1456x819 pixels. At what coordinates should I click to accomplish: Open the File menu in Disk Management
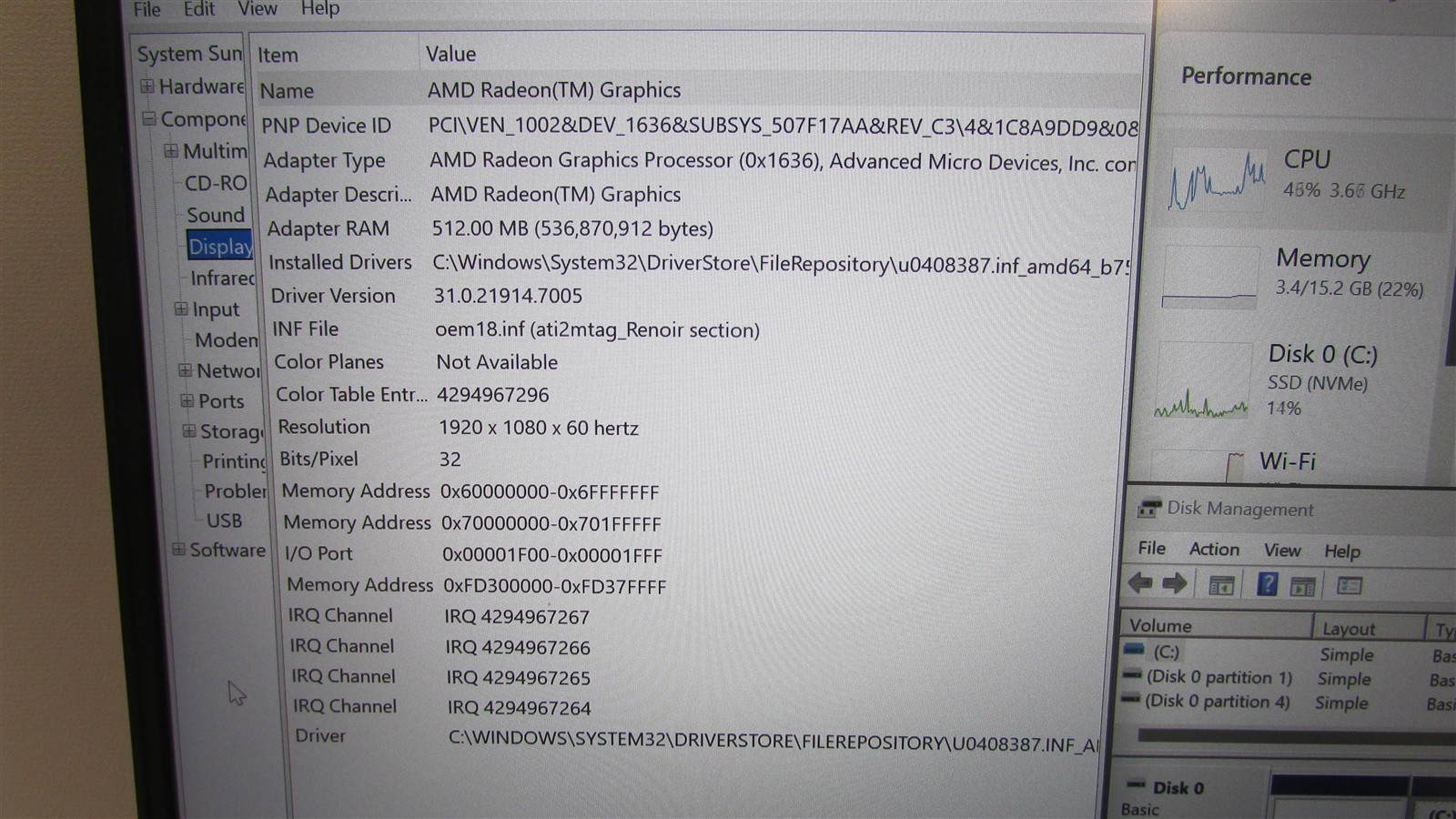pyautogui.click(x=1151, y=548)
